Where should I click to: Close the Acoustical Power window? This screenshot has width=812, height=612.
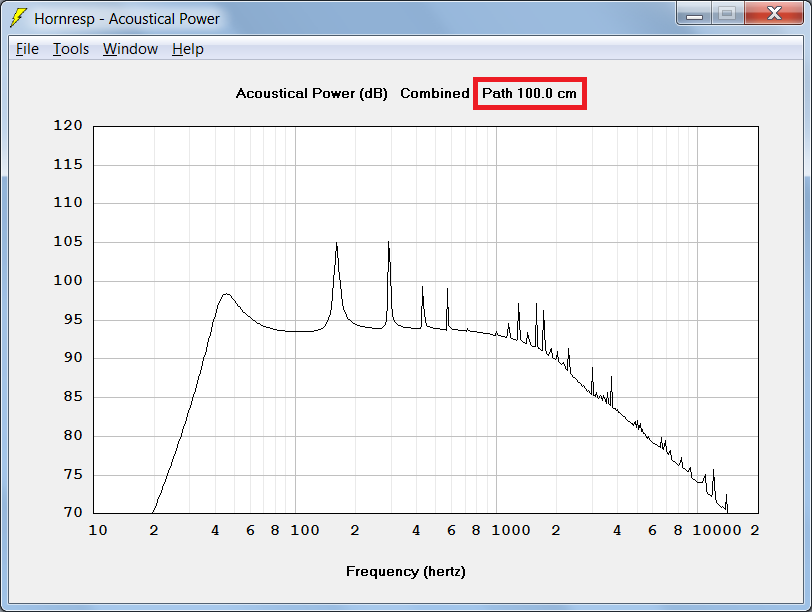pyautogui.click(x=774, y=13)
